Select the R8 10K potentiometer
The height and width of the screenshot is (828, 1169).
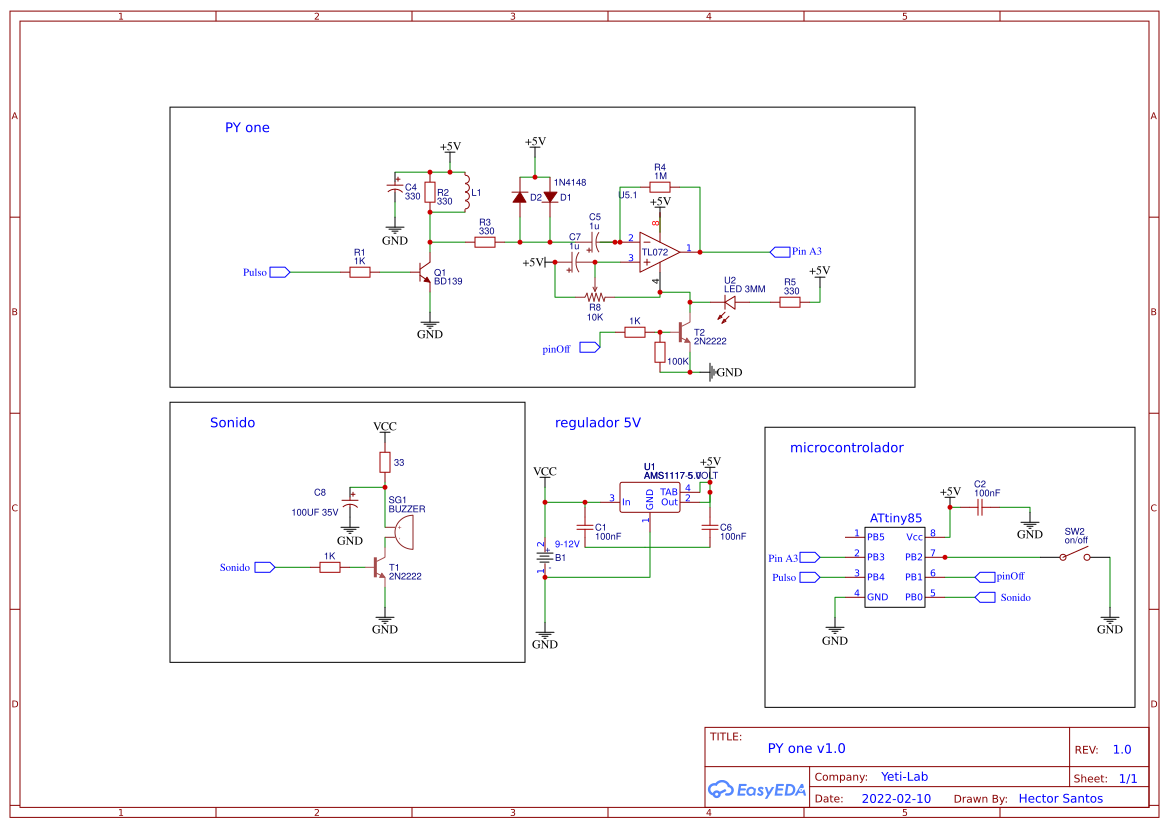pyautogui.click(x=595, y=297)
